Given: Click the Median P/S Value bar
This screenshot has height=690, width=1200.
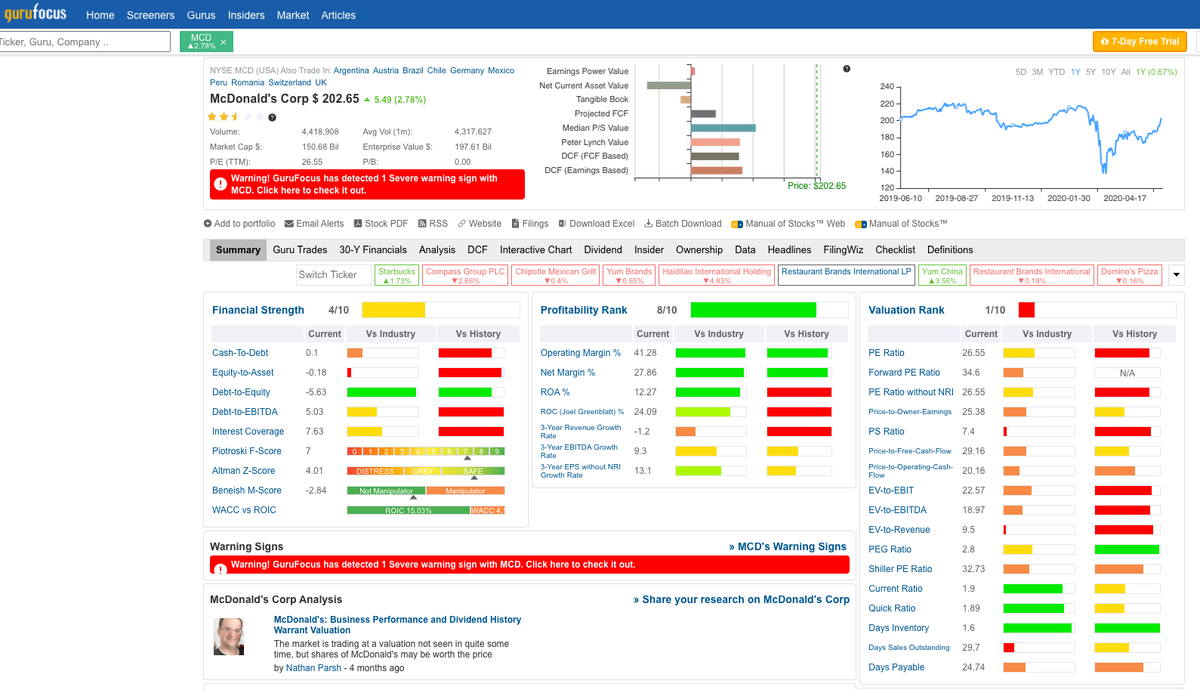Looking at the screenshot, I should 724,128.
